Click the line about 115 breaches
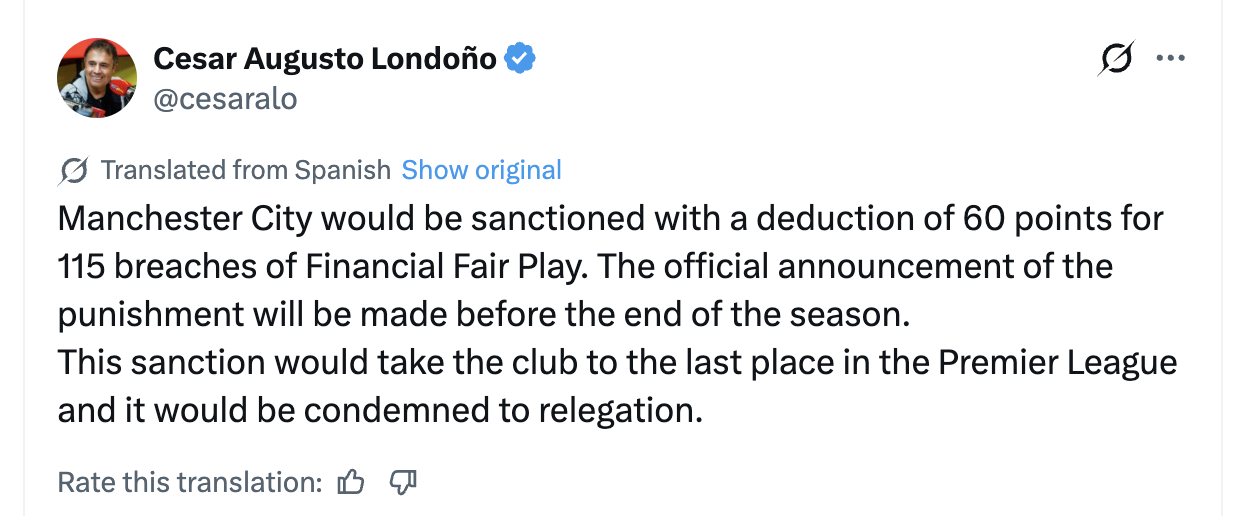 coord(585,266)
